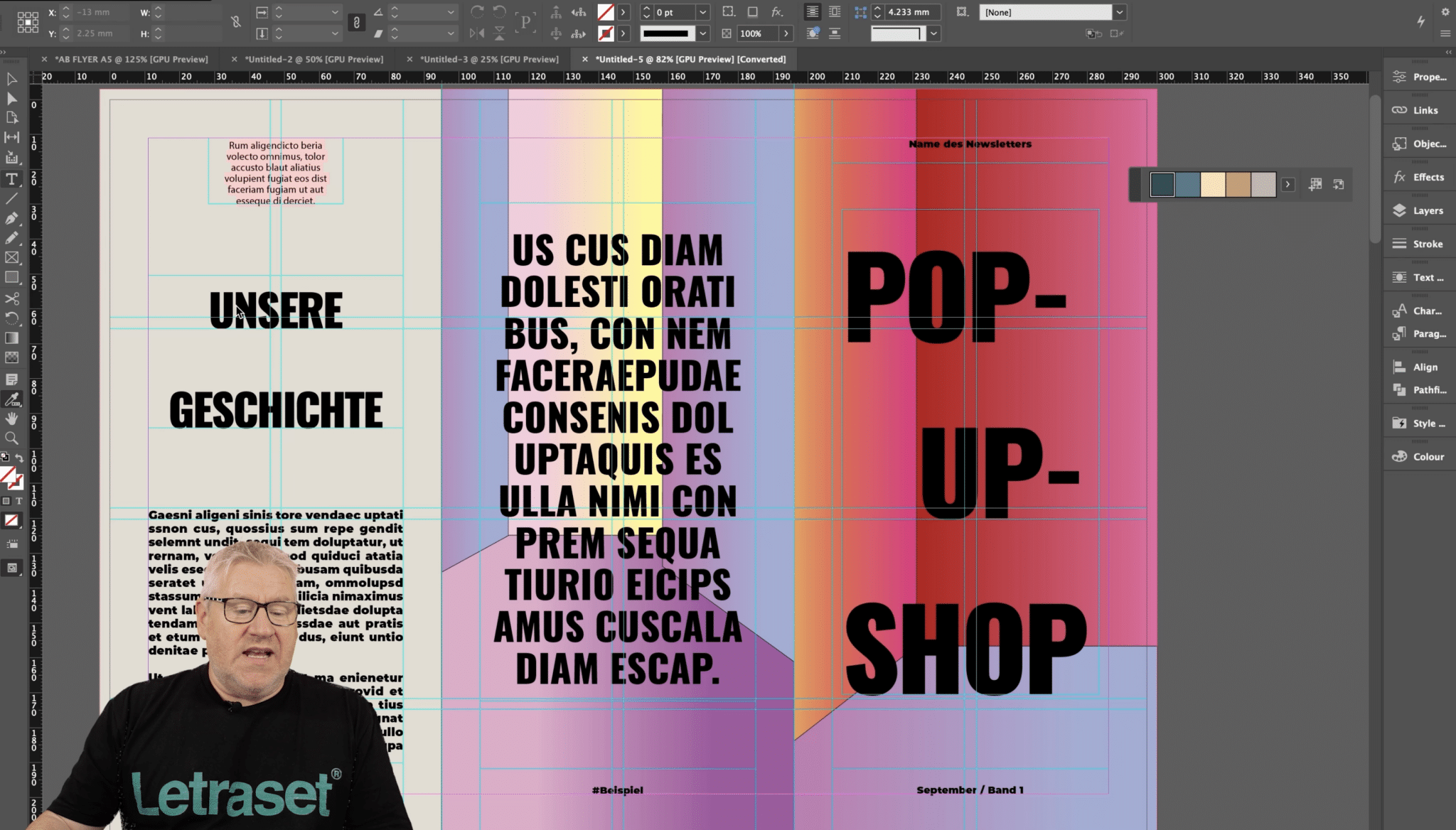Pick the Zoom tool

tap(11, 438)
